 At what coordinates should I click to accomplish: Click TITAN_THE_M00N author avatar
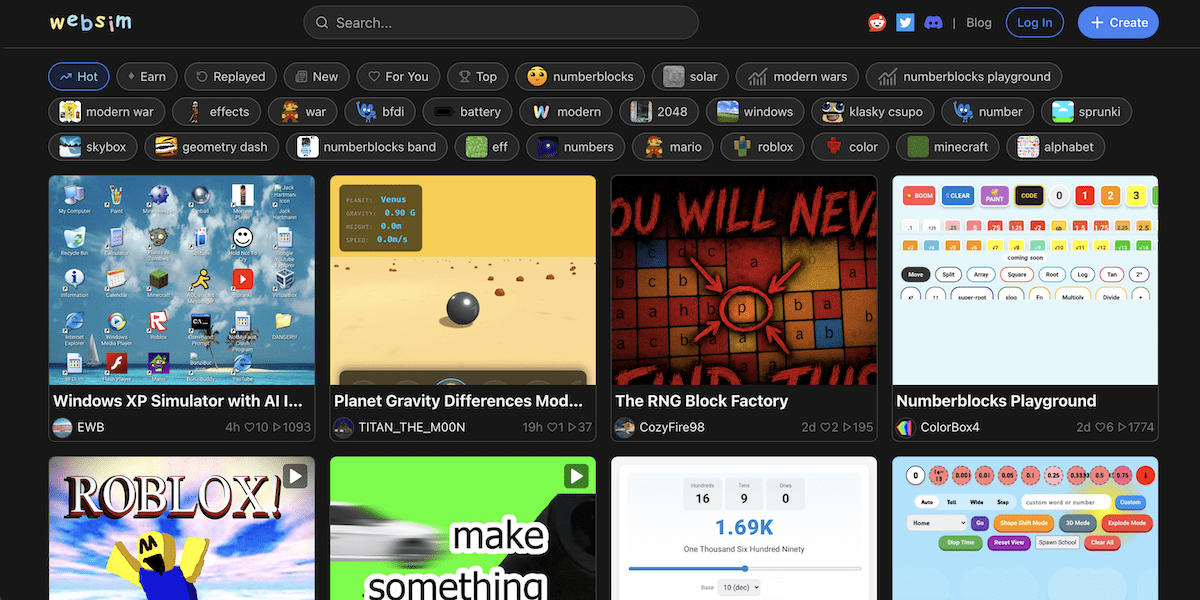[343, 427]
